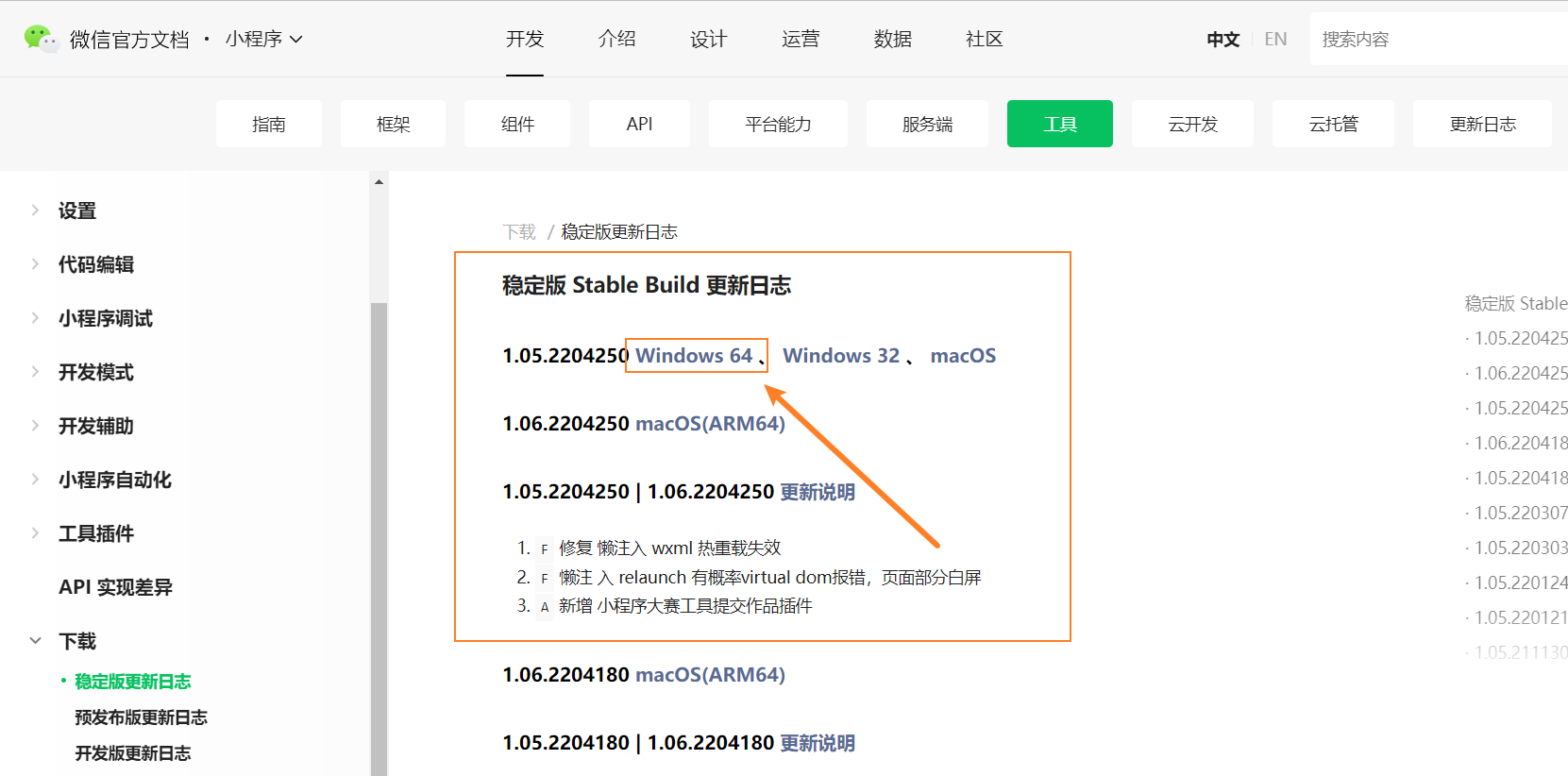Image resolution: width=1568 pixels, height=776 pixels.
Task: Switch language to EN
Action: (1275, 40)
